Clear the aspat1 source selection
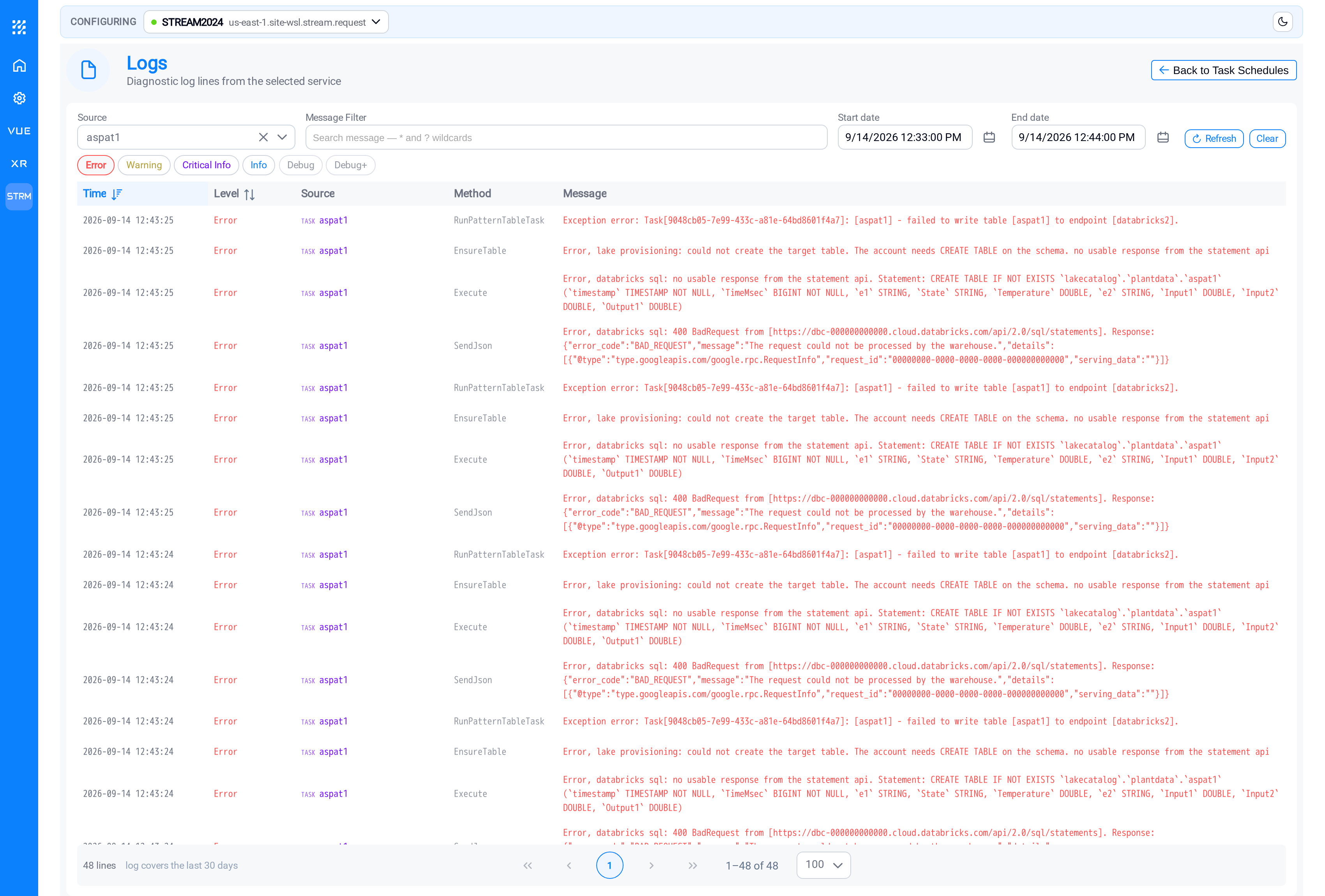Viewport: 1325px width, 896px height. tap(263, 137)
